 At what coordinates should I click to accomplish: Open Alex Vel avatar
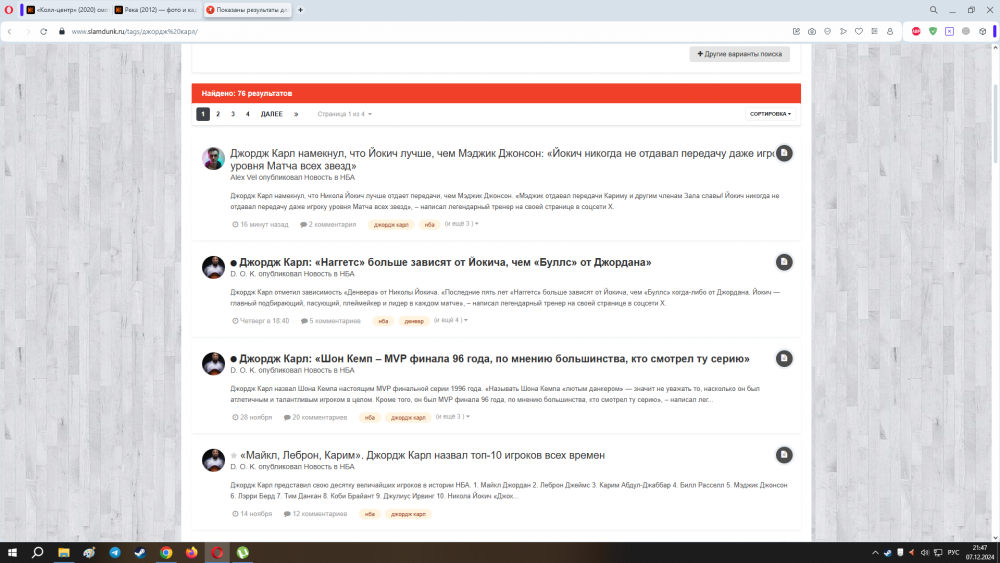click(x=213, y=159)
